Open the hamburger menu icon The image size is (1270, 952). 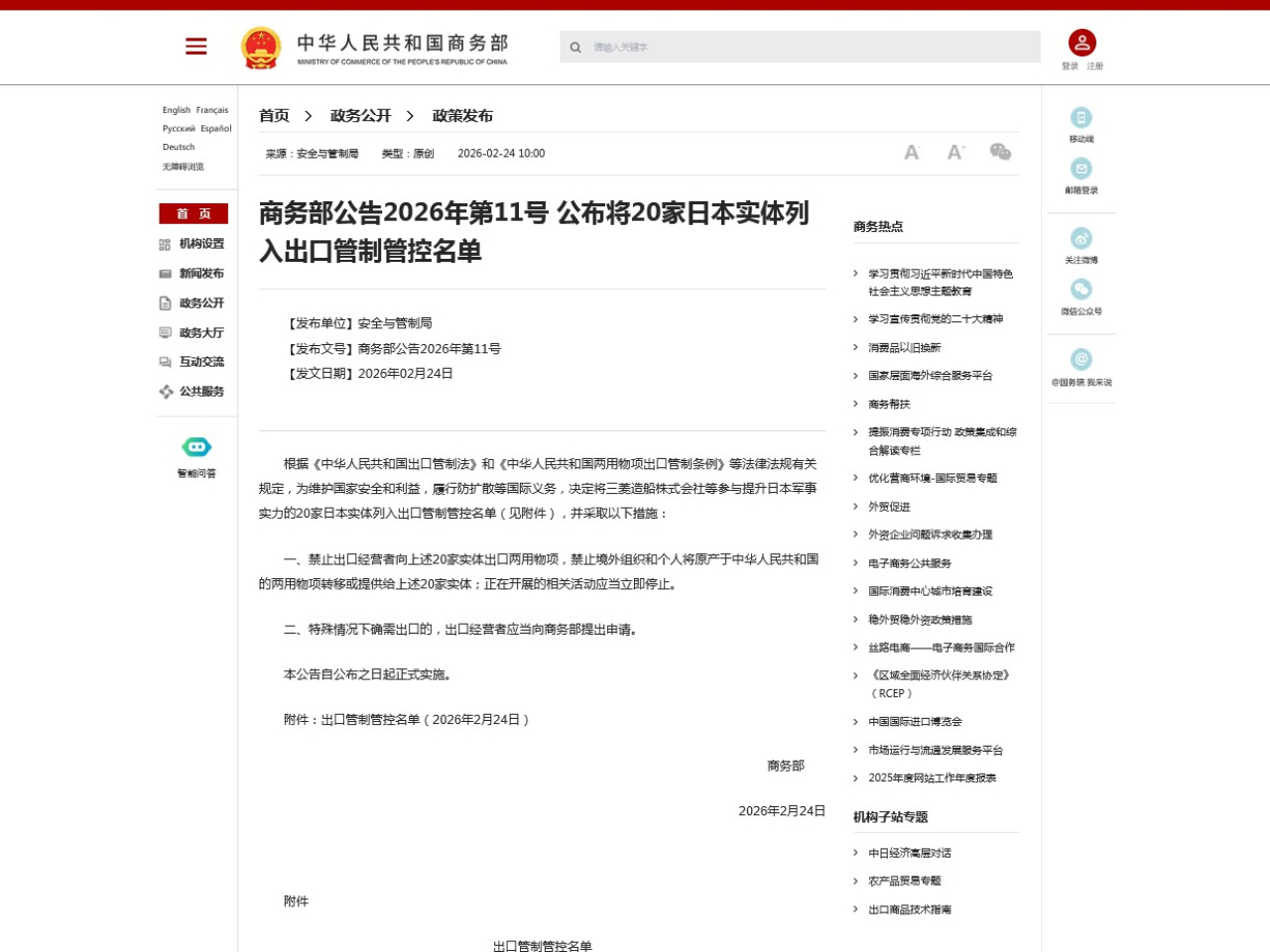coord(195,47)
